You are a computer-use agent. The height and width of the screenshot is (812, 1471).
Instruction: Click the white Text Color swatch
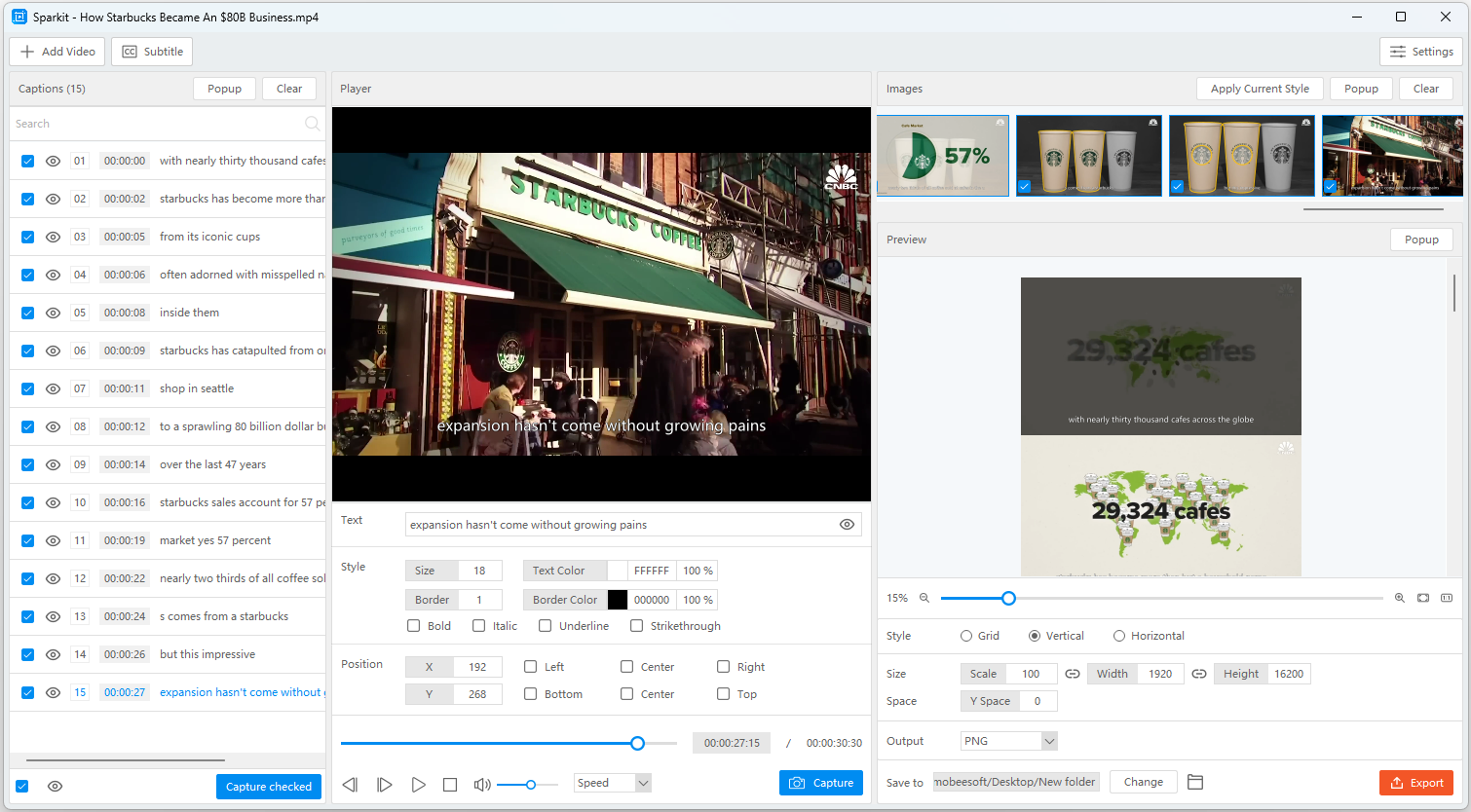point(618,571)
